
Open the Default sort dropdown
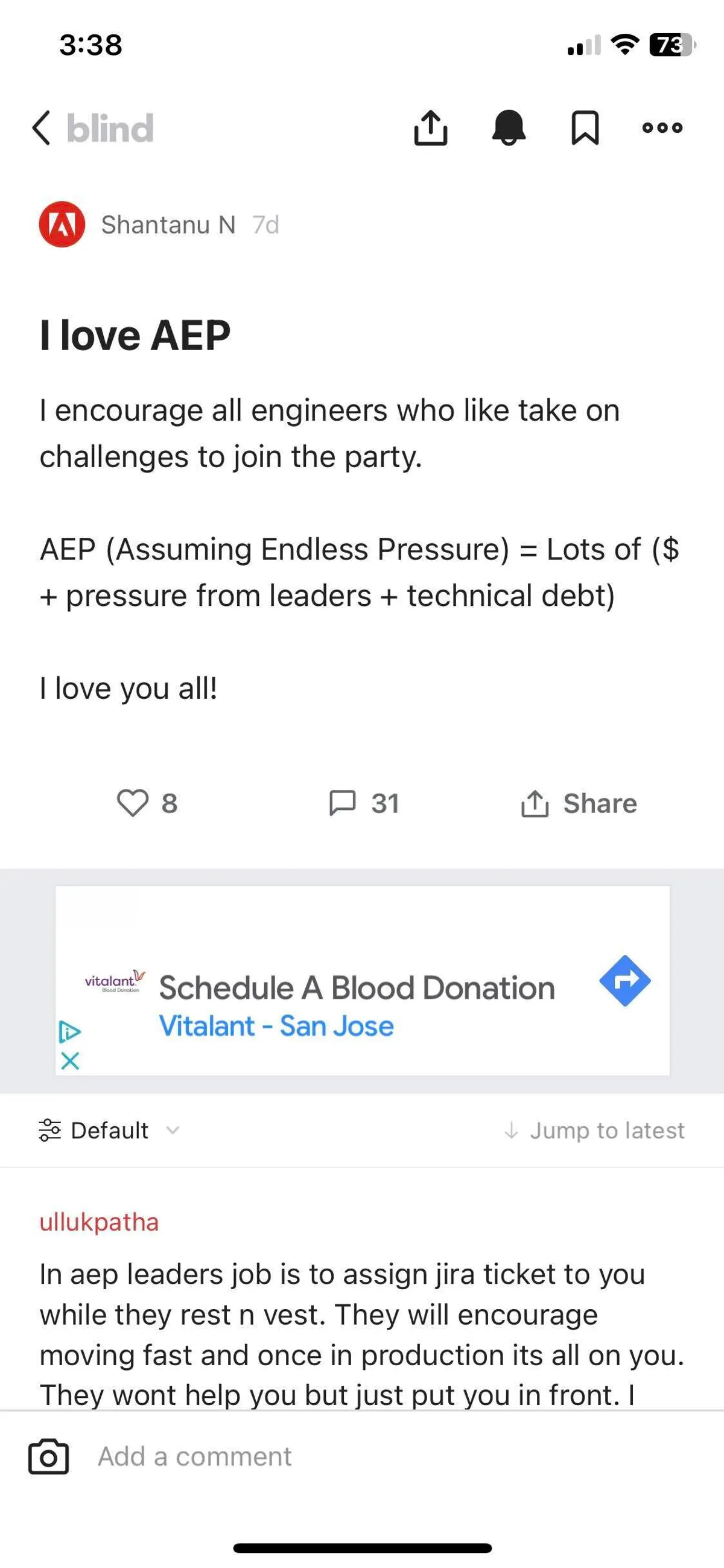[x=108, y=1130]
